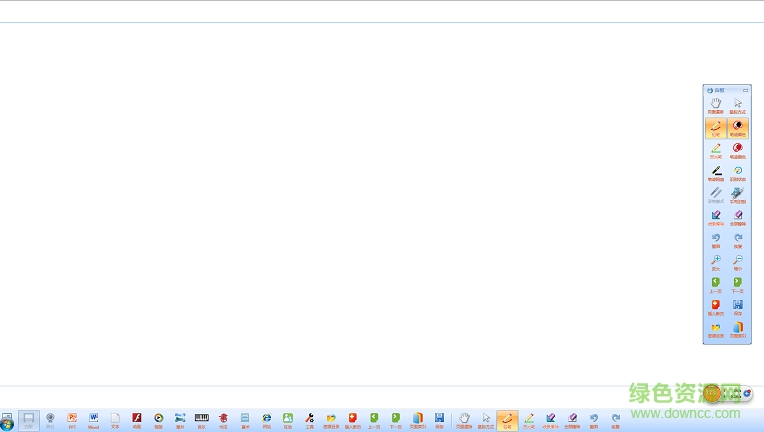Open the video player tool in bottom toolbar
Screen dimensions: 764x432
pos(158,420)
